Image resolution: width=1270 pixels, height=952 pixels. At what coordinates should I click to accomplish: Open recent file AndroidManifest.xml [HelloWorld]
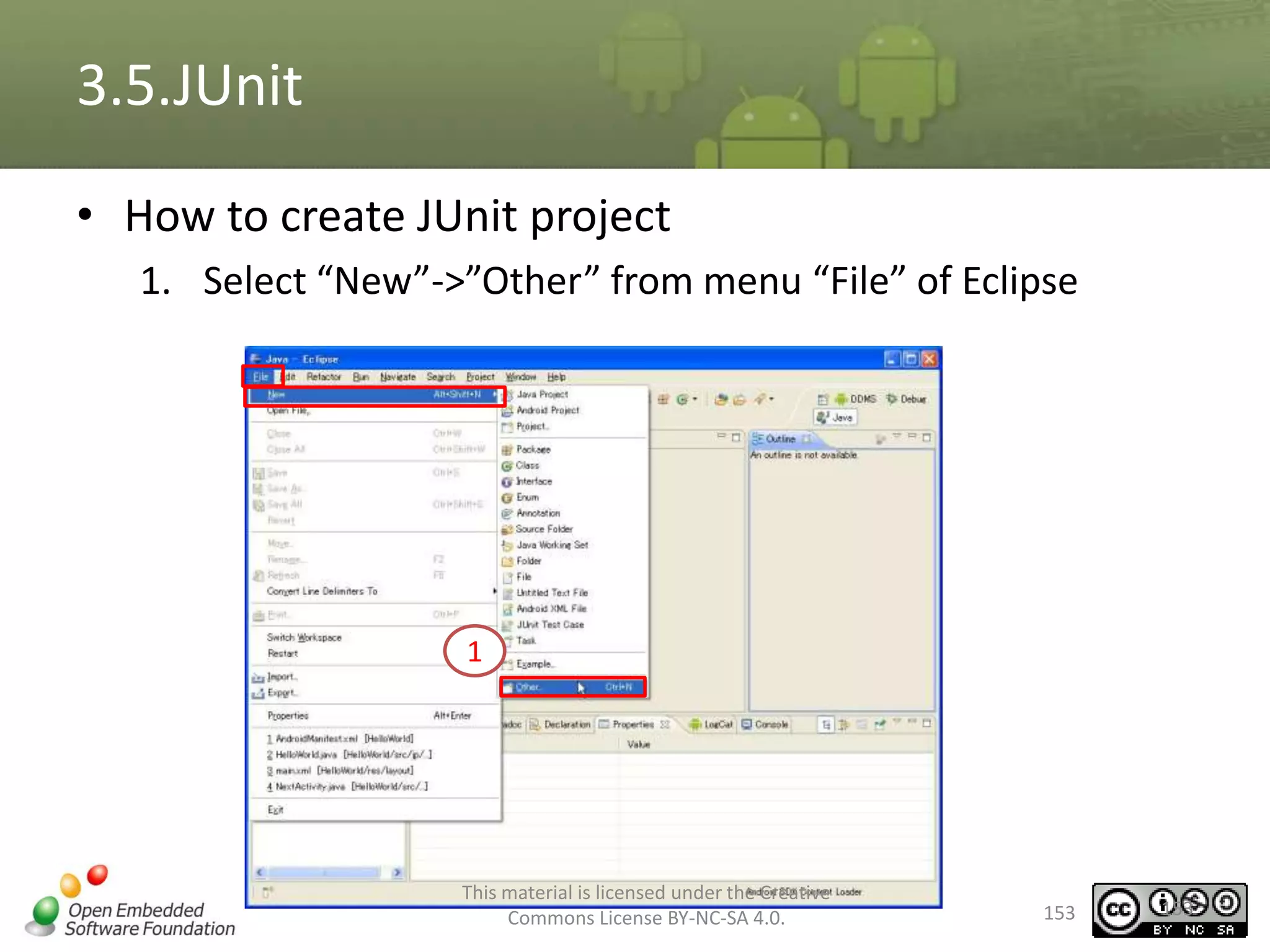pyautogui.click(x=375, y=739)
